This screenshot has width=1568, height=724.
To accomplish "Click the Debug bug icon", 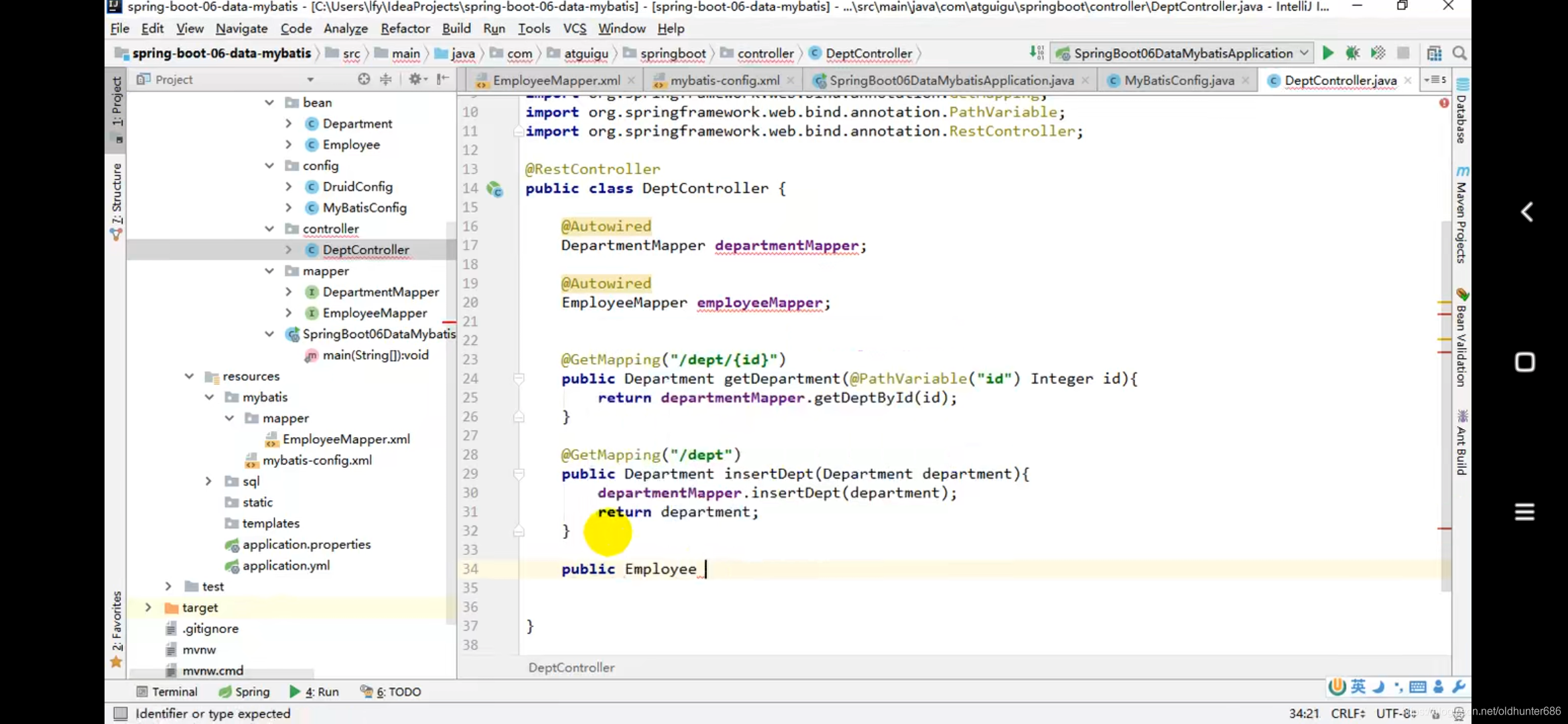I will 1352,53.
